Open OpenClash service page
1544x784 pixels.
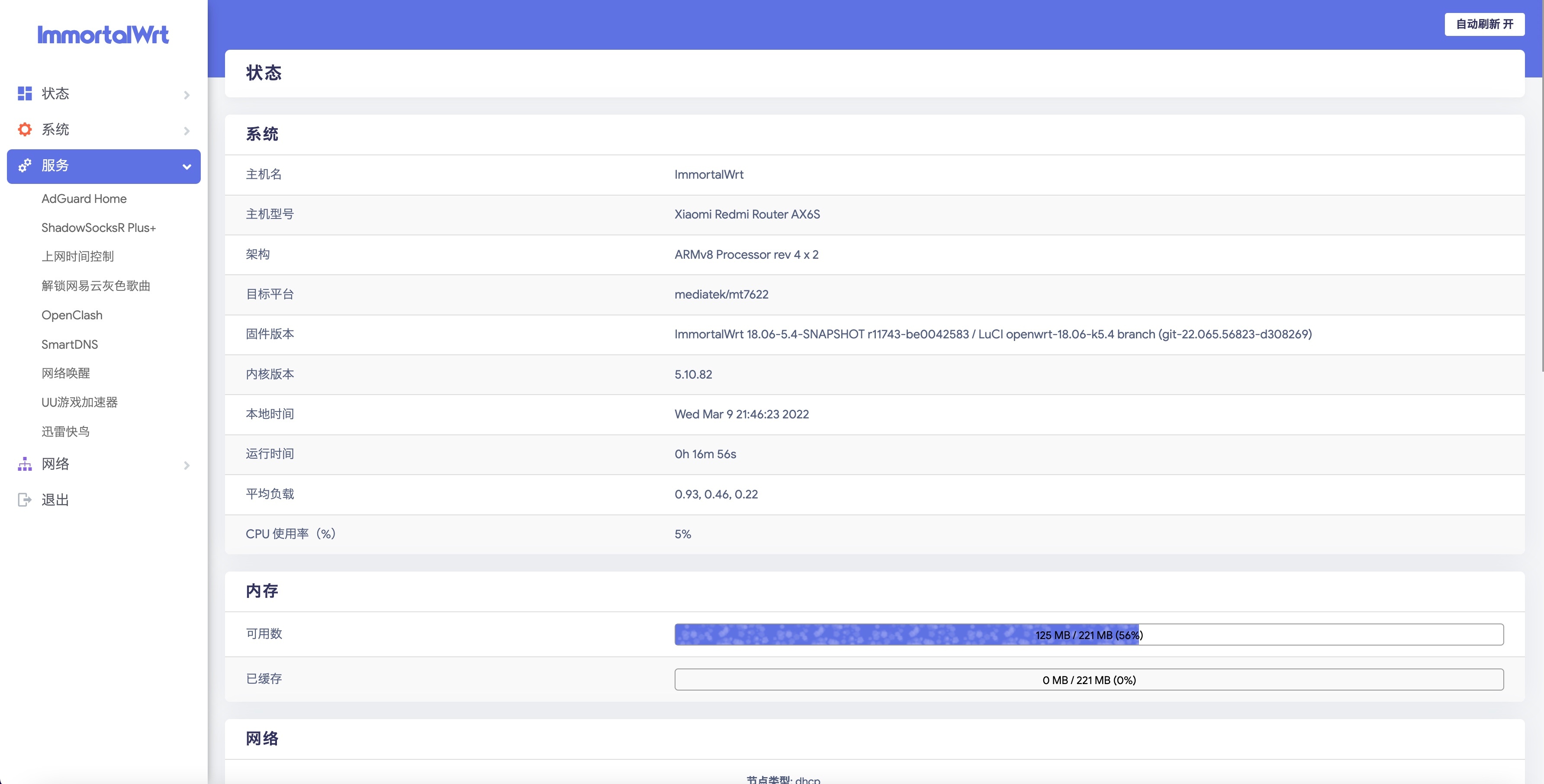(x=72, y=315)
